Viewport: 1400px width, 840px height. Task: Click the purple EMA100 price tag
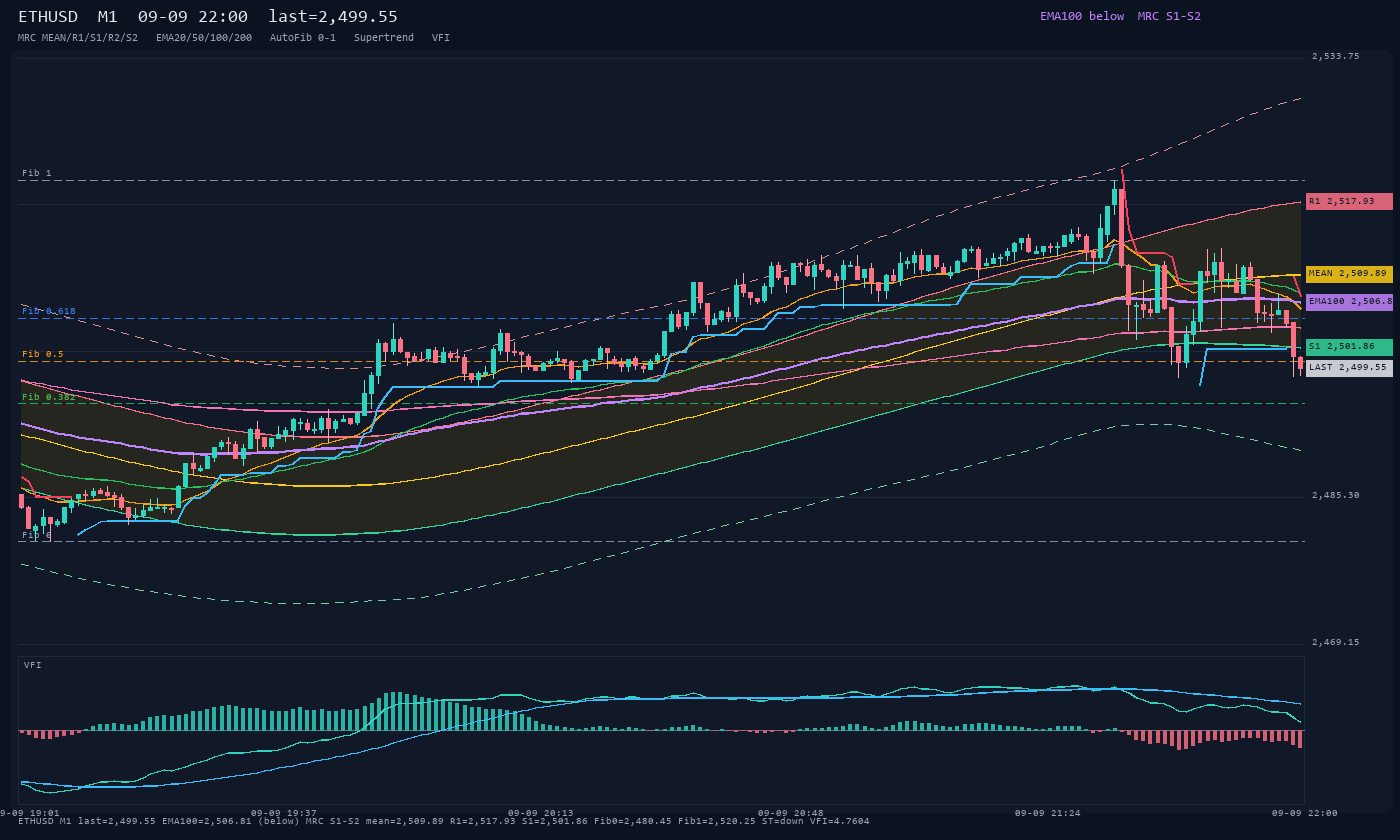coord(1349,301)
